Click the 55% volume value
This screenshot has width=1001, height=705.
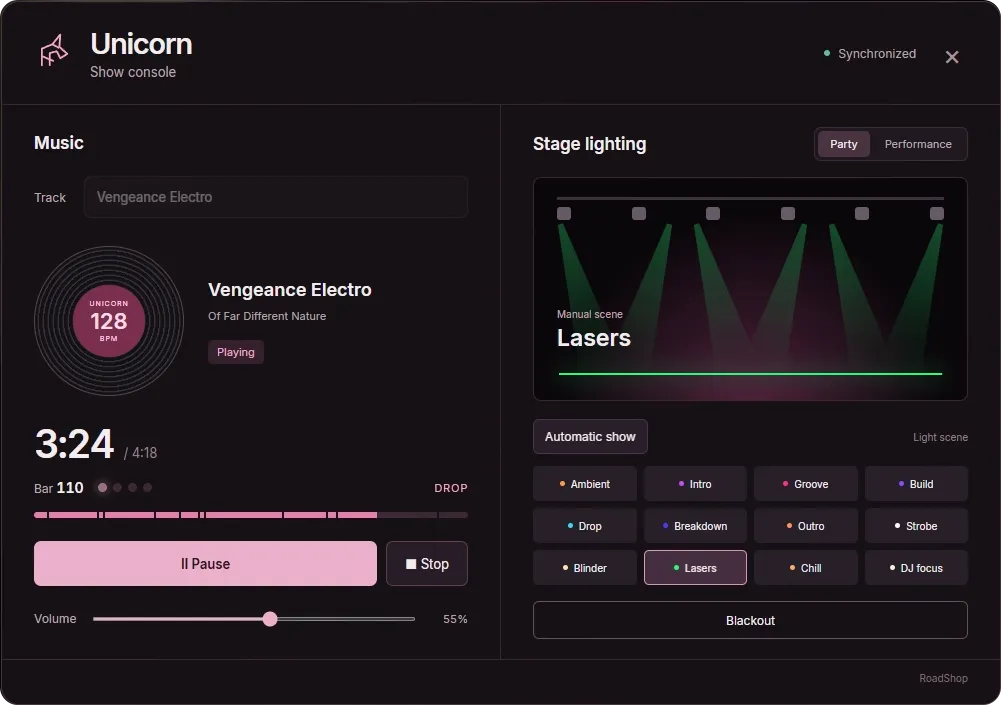455,619
